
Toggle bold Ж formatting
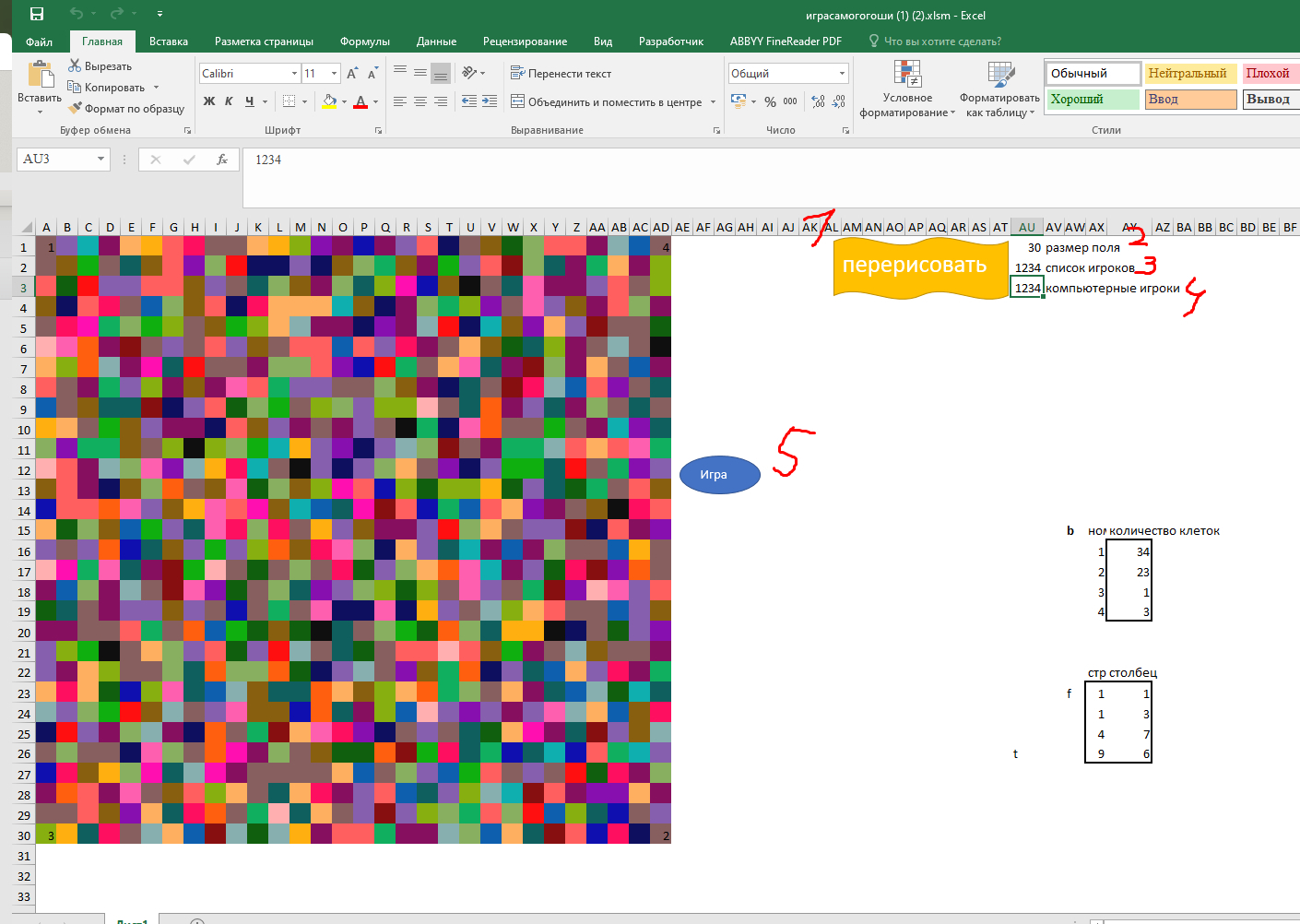(209, 101)
